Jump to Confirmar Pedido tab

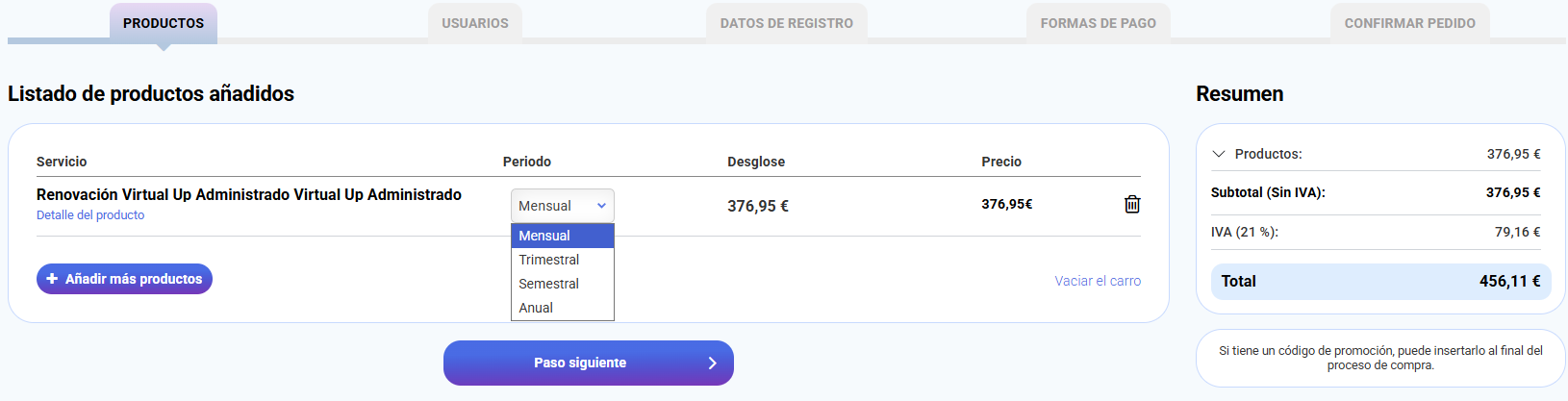[1409, 23]
